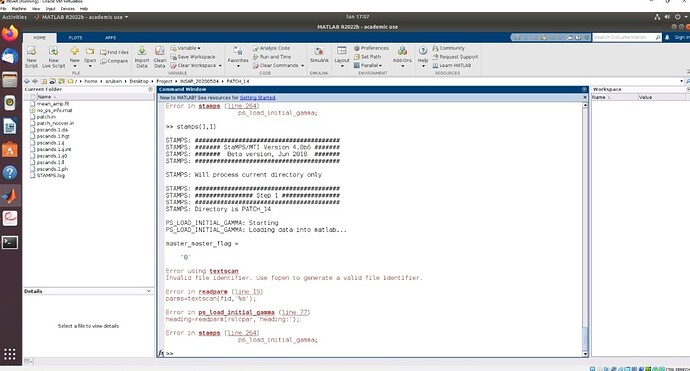The height and width of the screenshot is (371, 690).
Task: Select file STAMPS.log
Action: (x=51, y=176)
